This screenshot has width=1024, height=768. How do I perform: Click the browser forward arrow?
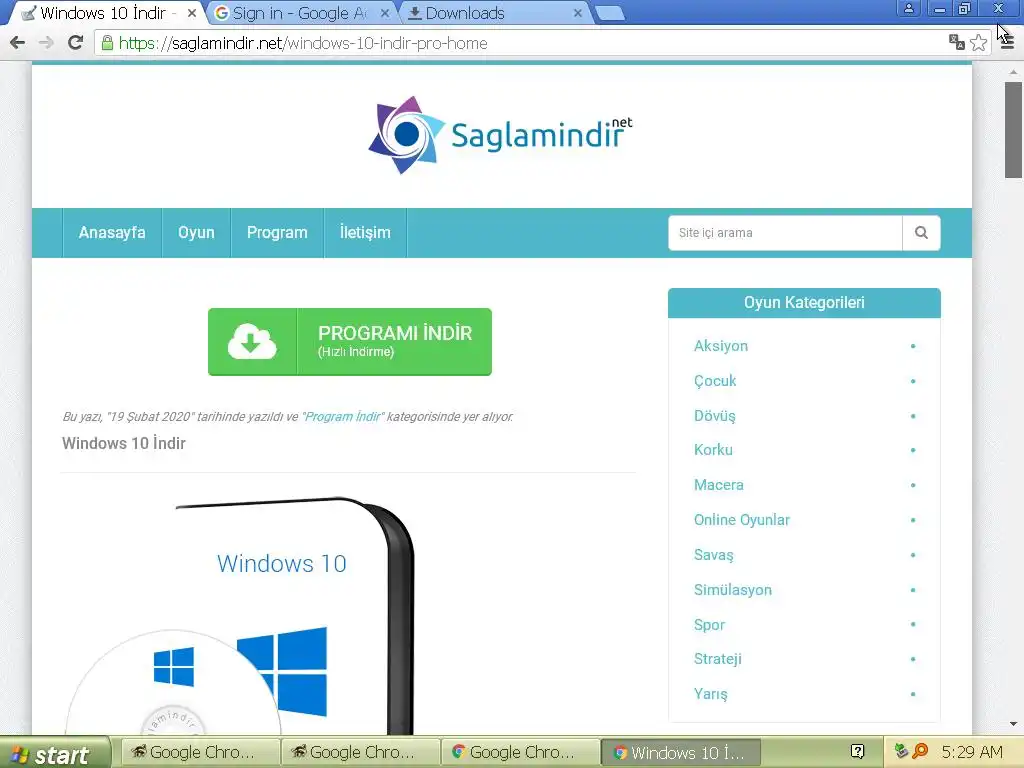coord(46,43)
